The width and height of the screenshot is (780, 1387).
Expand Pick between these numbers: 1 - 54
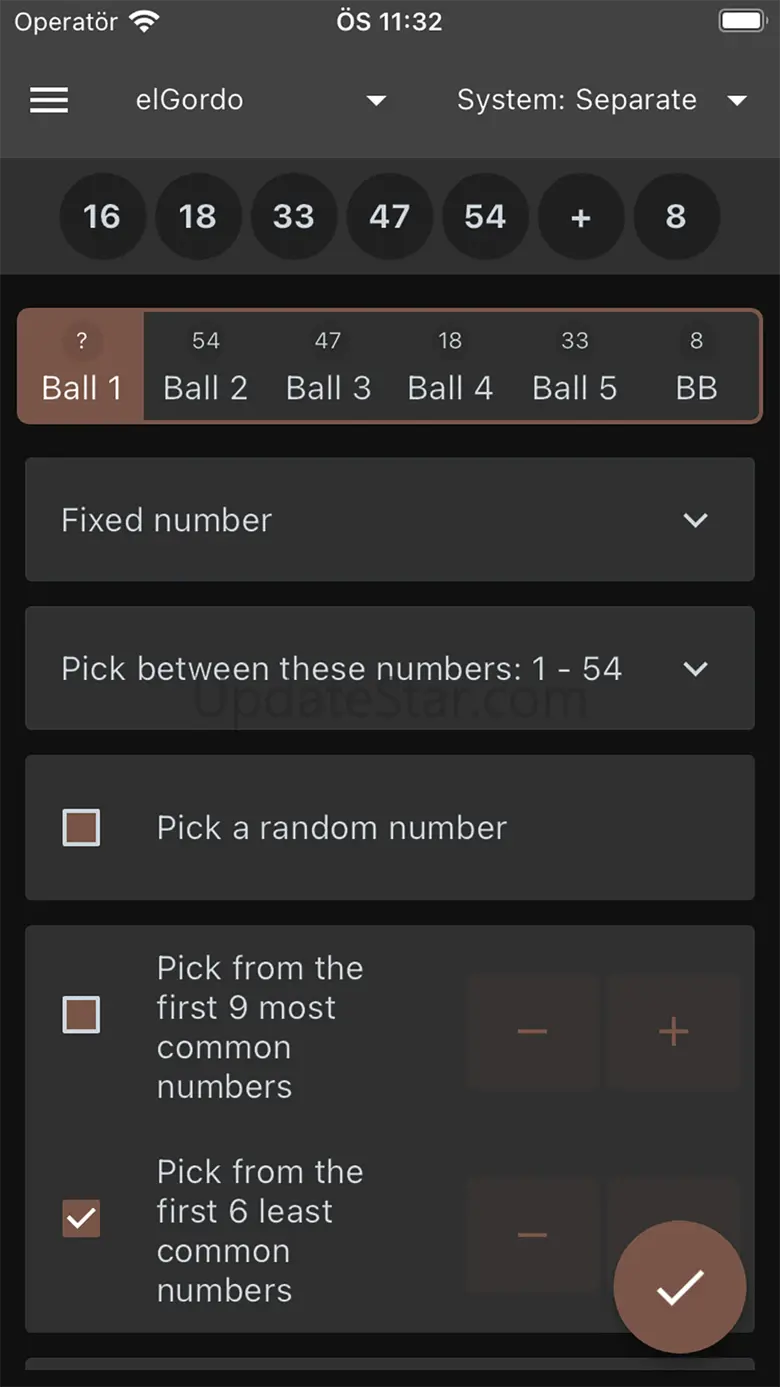390,668
